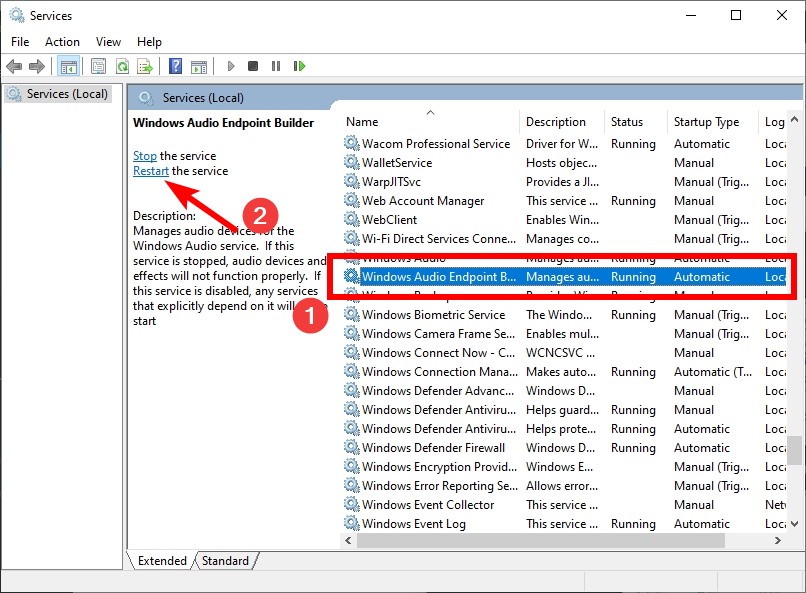Toggle the Show/Hide Action Pane icon
806x593 pixels.
199,66
